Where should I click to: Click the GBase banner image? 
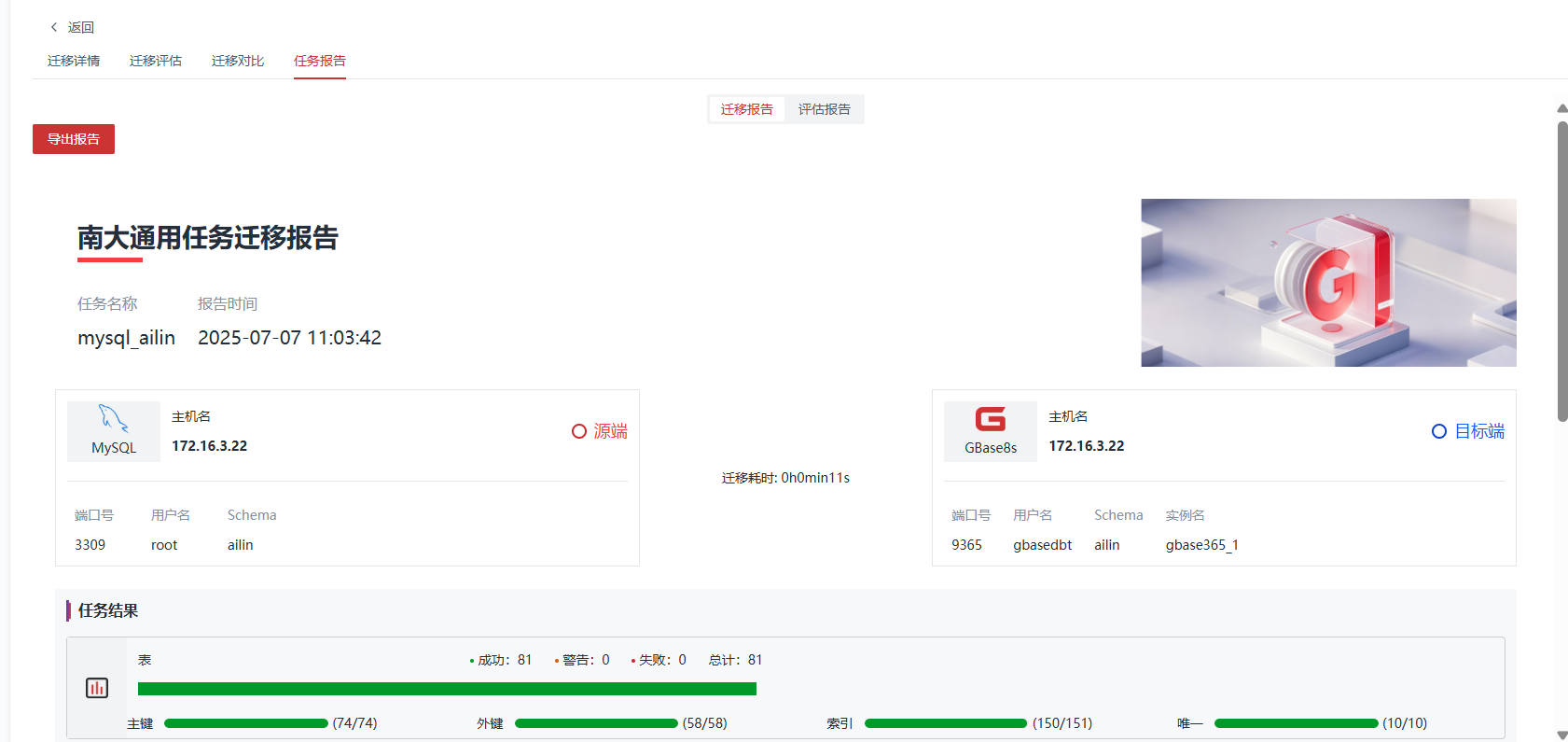click(1328, 282)
